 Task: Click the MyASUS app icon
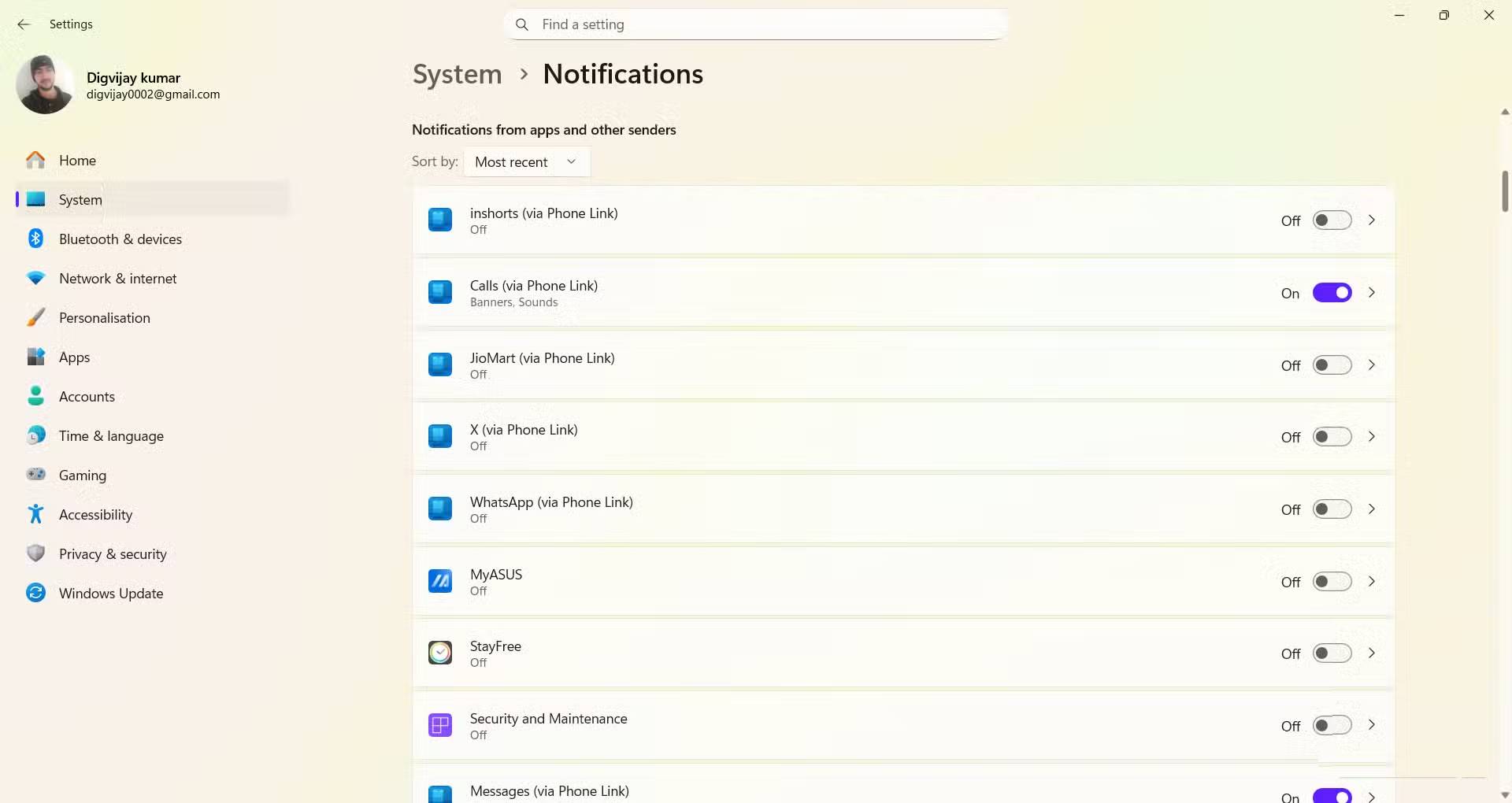(x=440, y=581)
